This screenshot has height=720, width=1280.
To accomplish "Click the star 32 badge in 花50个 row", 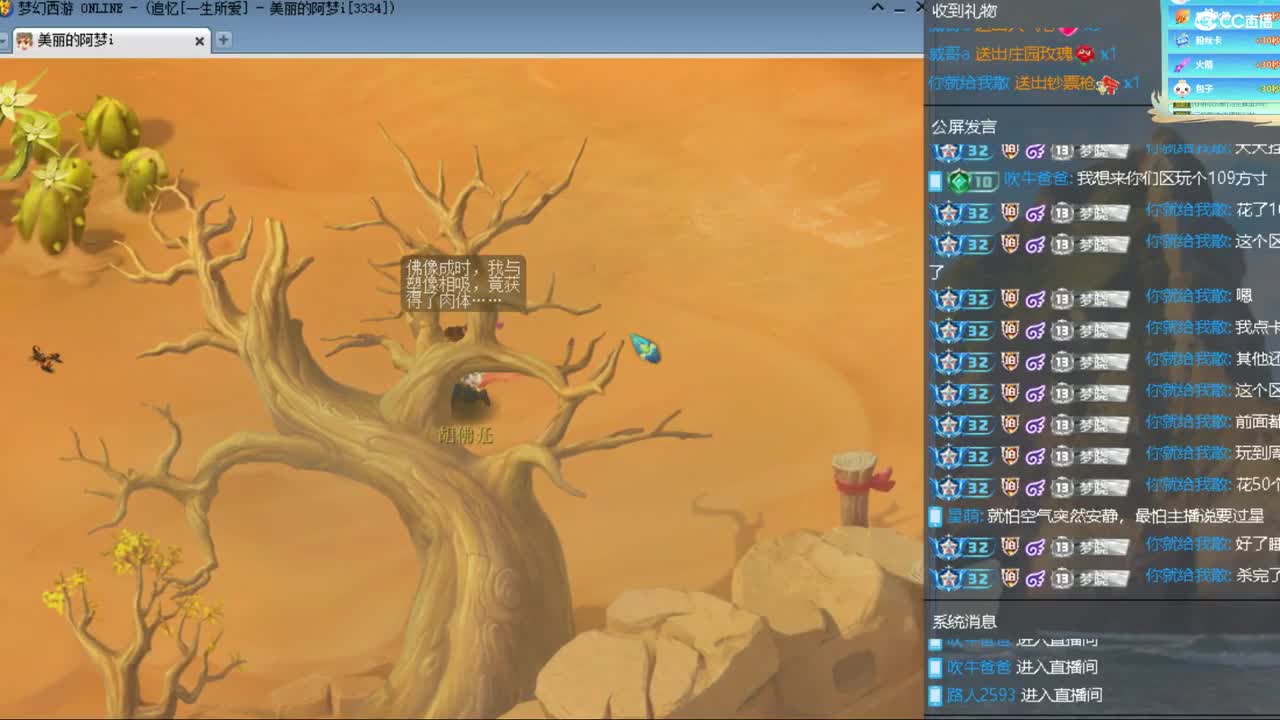I will click(x=962, y=487).
